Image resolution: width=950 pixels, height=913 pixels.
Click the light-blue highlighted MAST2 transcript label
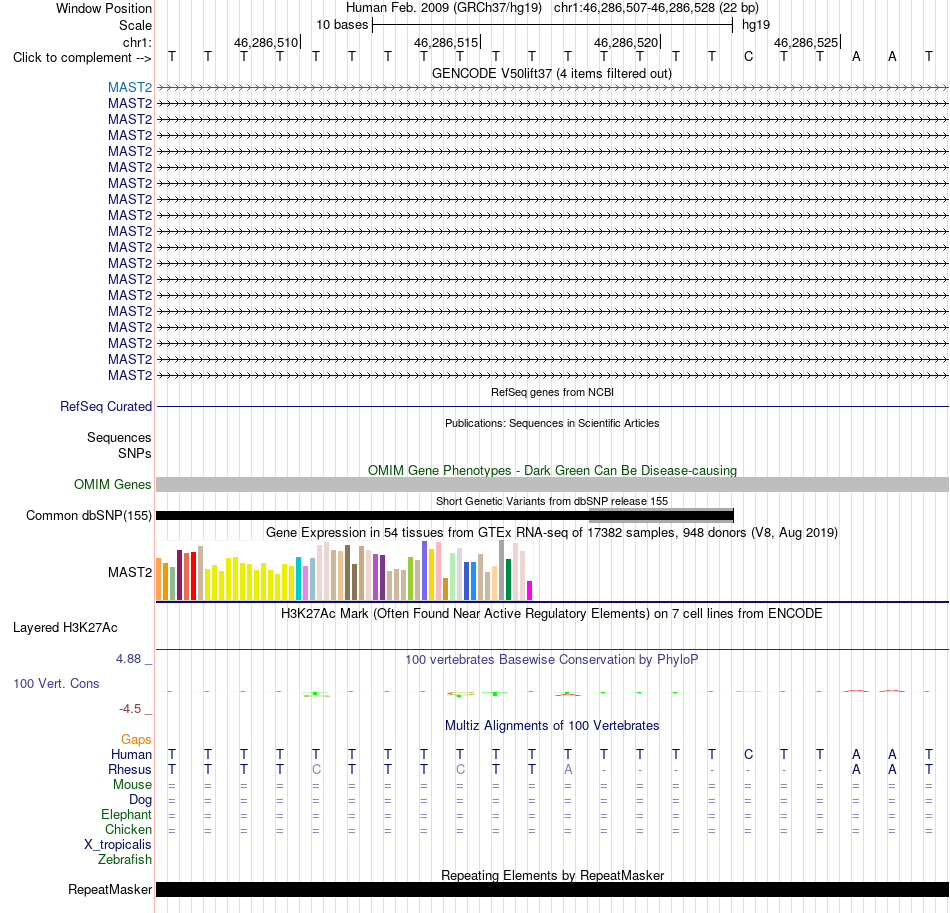[130, 87]
